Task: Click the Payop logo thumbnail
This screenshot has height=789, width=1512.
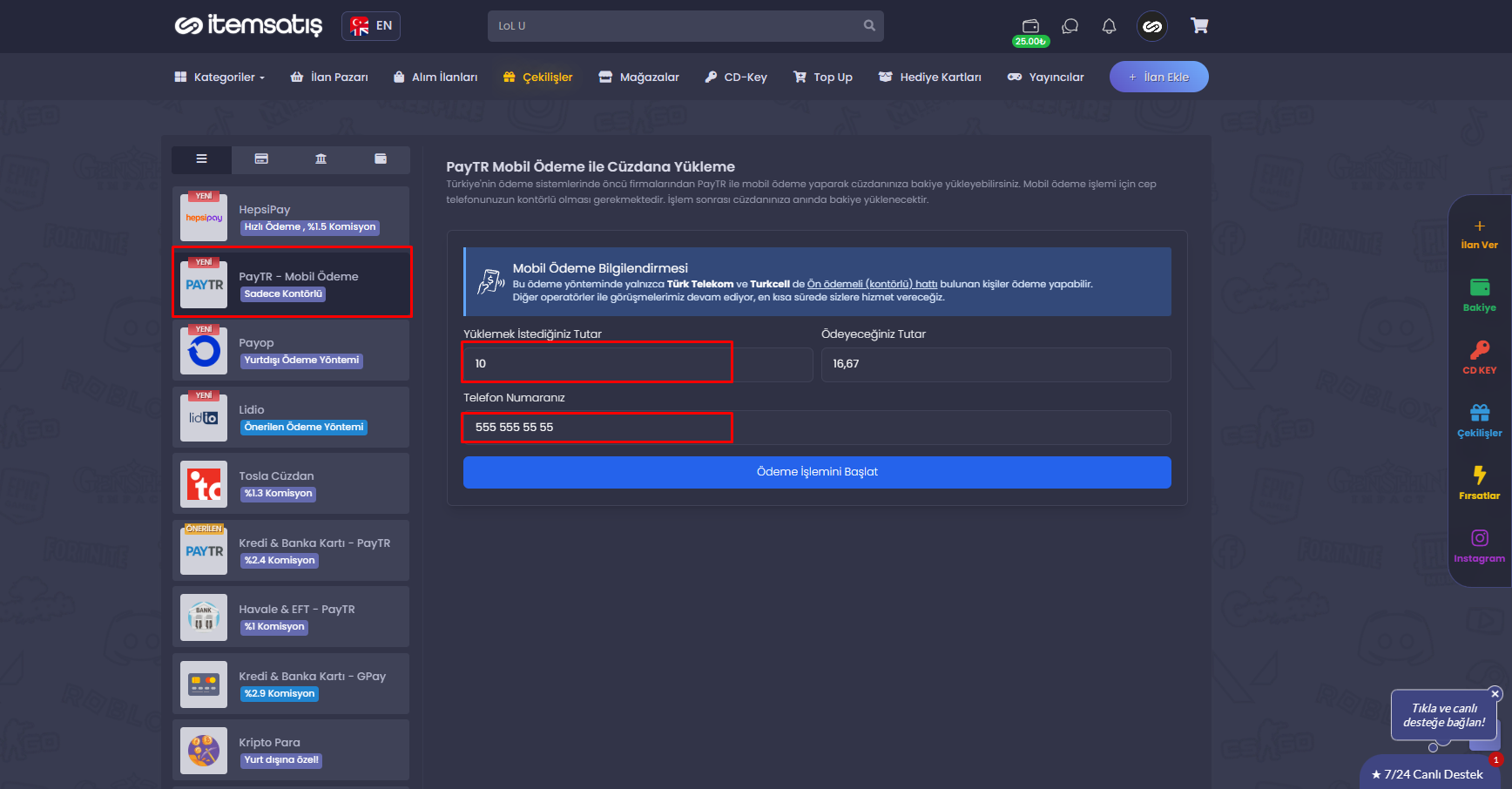Action: [x=204, y=351]
